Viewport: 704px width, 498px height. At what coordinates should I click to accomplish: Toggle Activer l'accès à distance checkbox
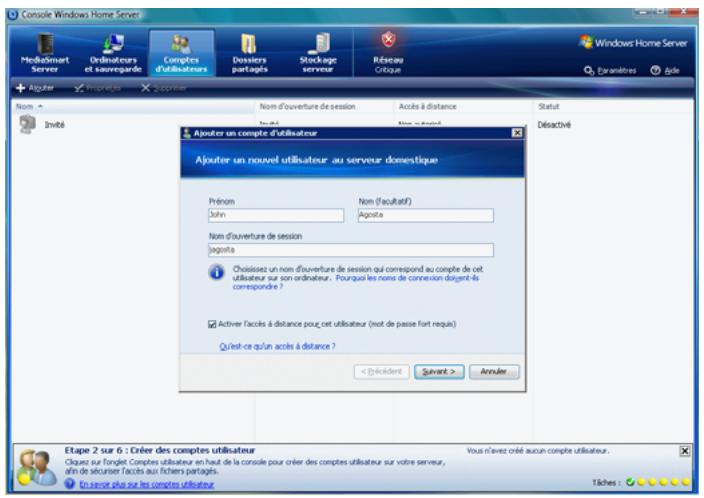tap(212, 324)
